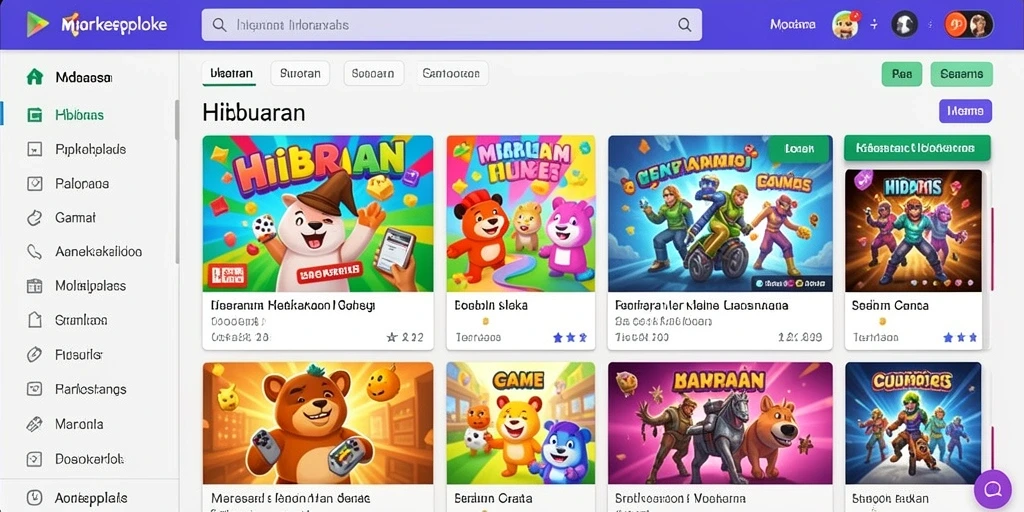
Task: Click the icon beside Molaiplalas
Action: point(35,286)
